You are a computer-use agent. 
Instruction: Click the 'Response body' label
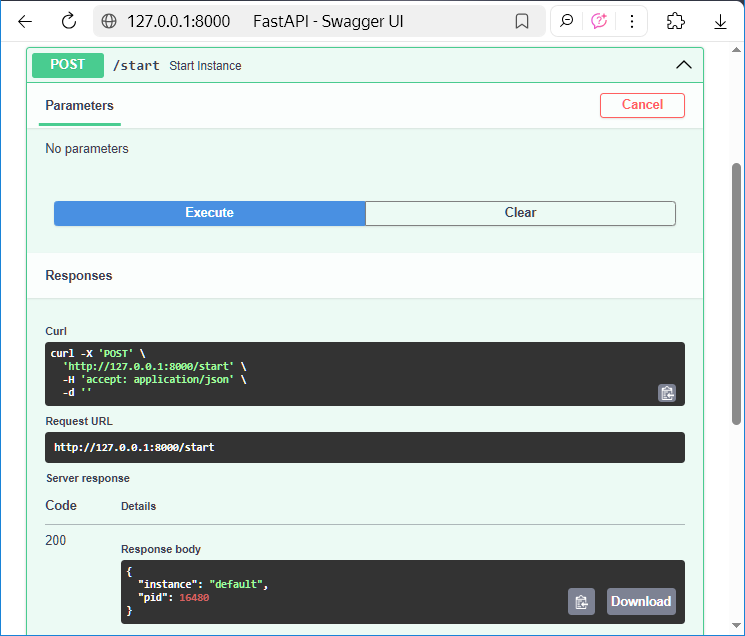[161, 549]
